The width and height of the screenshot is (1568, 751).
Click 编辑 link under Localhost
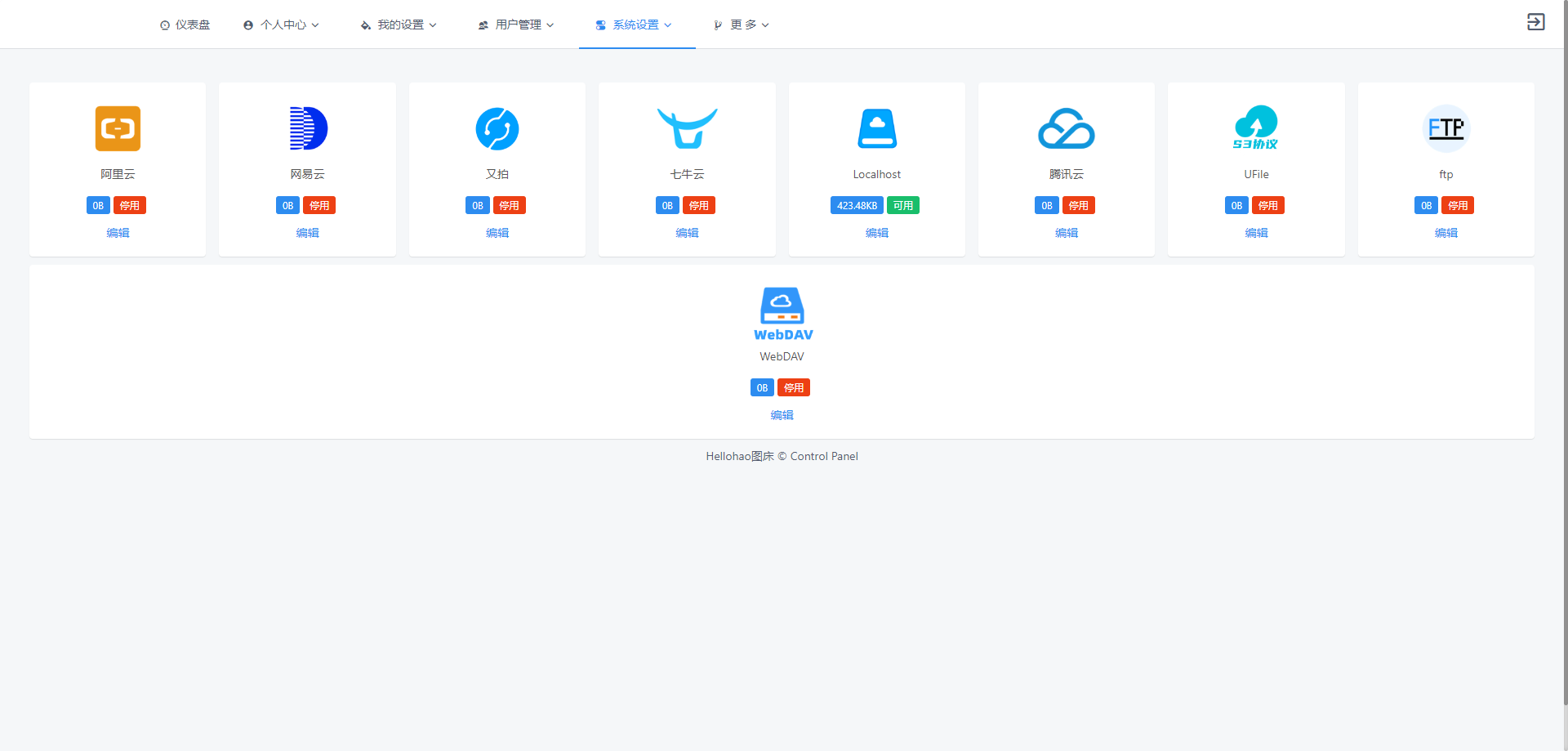point(877,233)
